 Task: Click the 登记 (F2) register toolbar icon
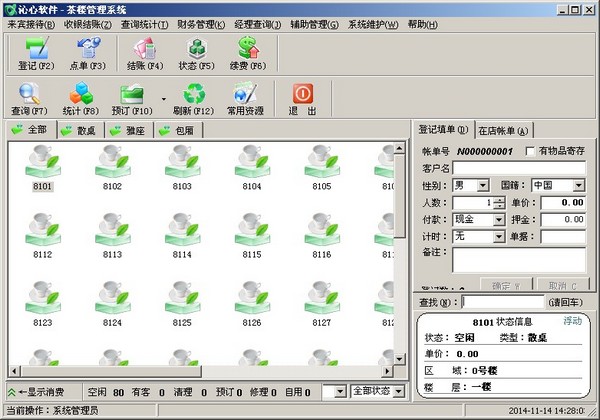pyautogui.click(x=36, y=52)
